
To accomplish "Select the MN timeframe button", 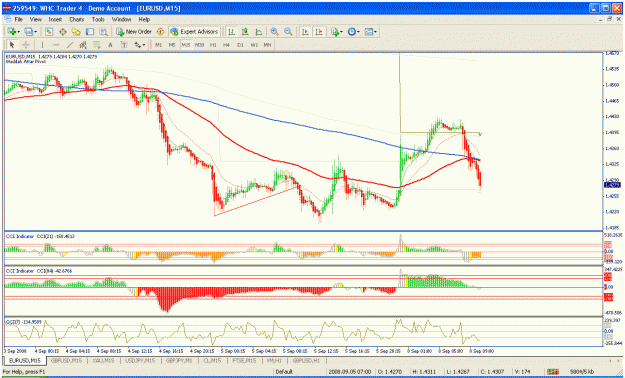I will pyautogui.click(x=267, y=45).
